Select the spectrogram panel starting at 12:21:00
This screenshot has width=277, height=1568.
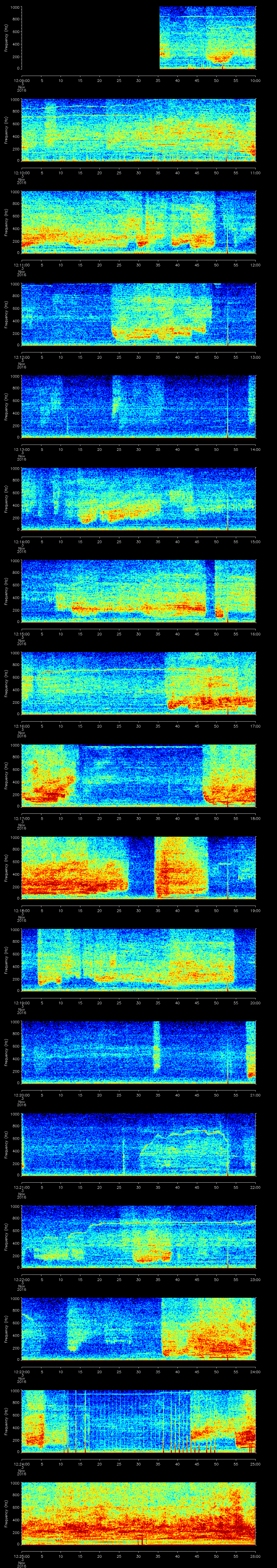click(x=139, y=1144)
